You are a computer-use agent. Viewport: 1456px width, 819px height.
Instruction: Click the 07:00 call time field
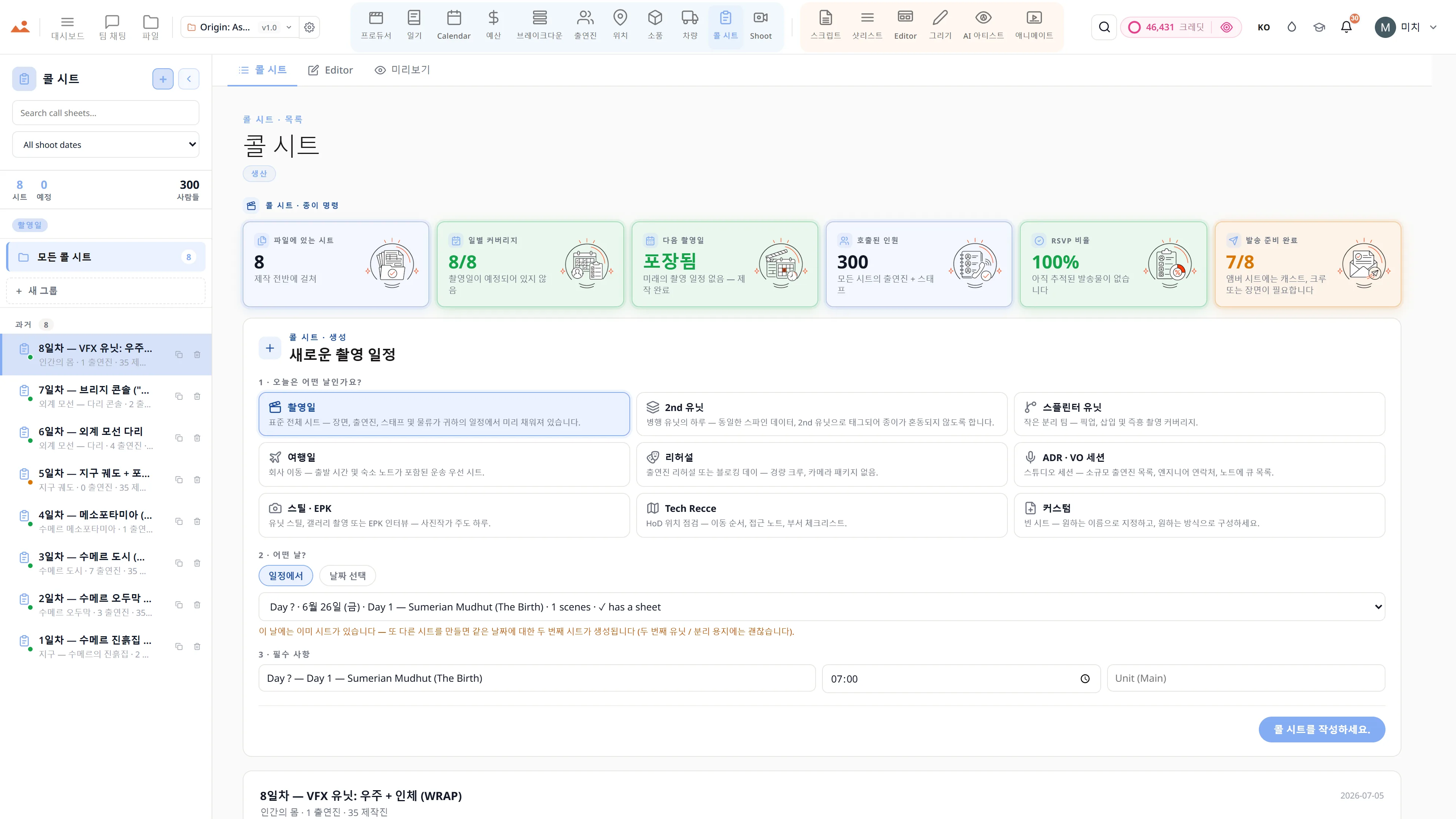[x=961, y=678]
